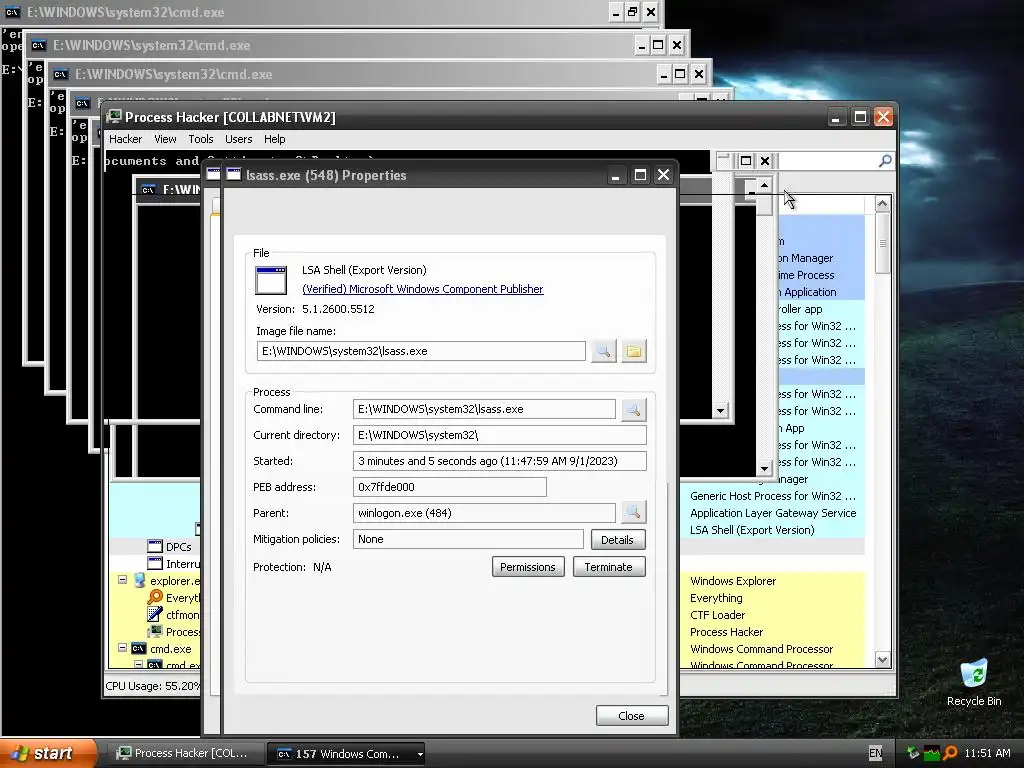Click in the Image file name field
The height and width of the screenshot is (768, 1024).
[421, 351]
